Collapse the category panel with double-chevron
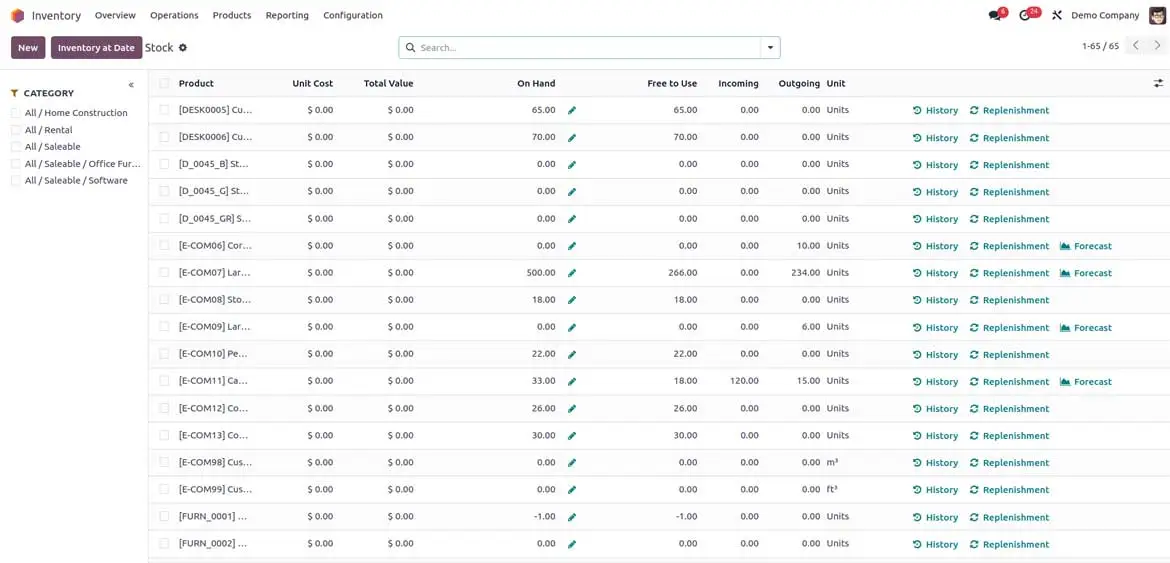 [131, 85]
